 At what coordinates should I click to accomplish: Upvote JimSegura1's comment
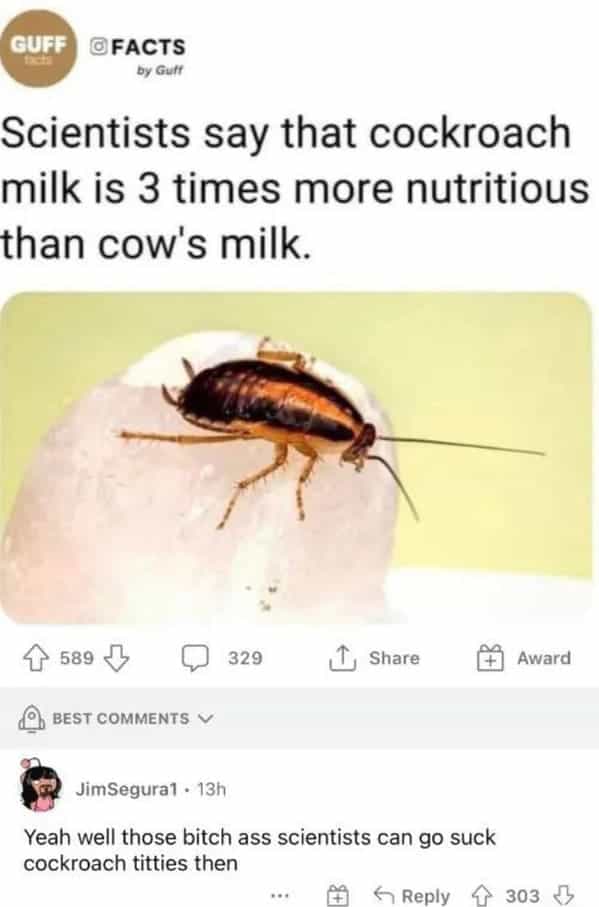pos(483,895)
